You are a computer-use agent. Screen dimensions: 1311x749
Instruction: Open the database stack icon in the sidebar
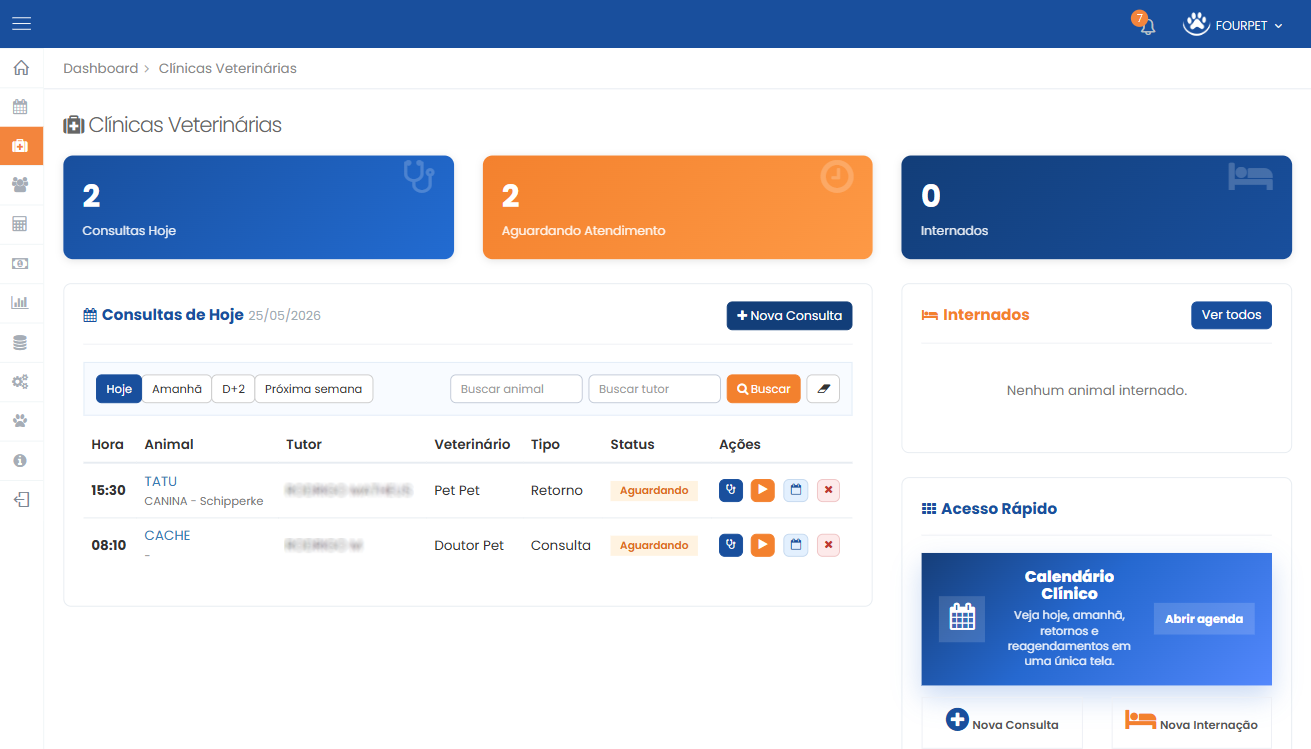tap(21, 342)
